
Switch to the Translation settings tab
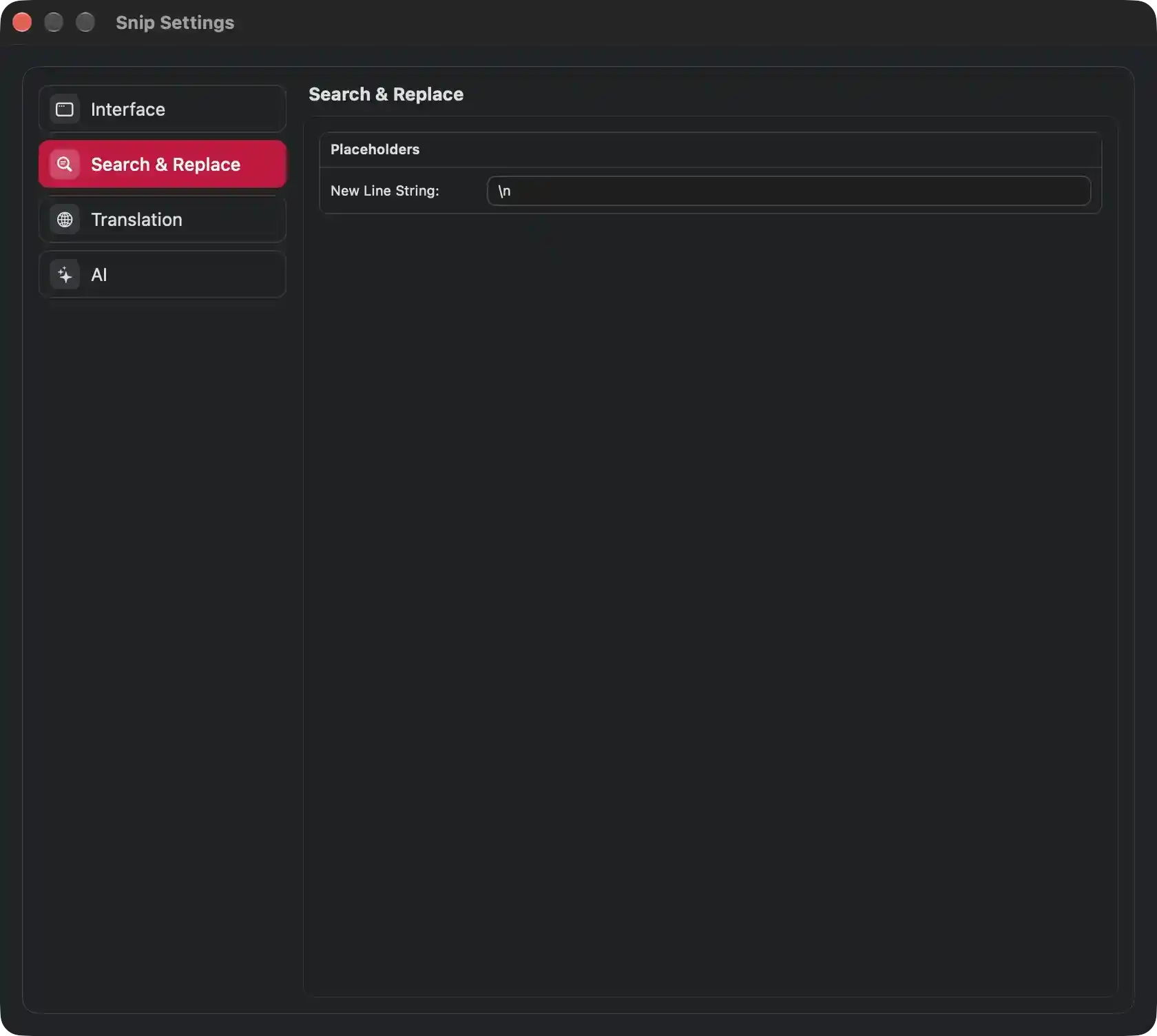pyautogui.click(x=163, y=220)
